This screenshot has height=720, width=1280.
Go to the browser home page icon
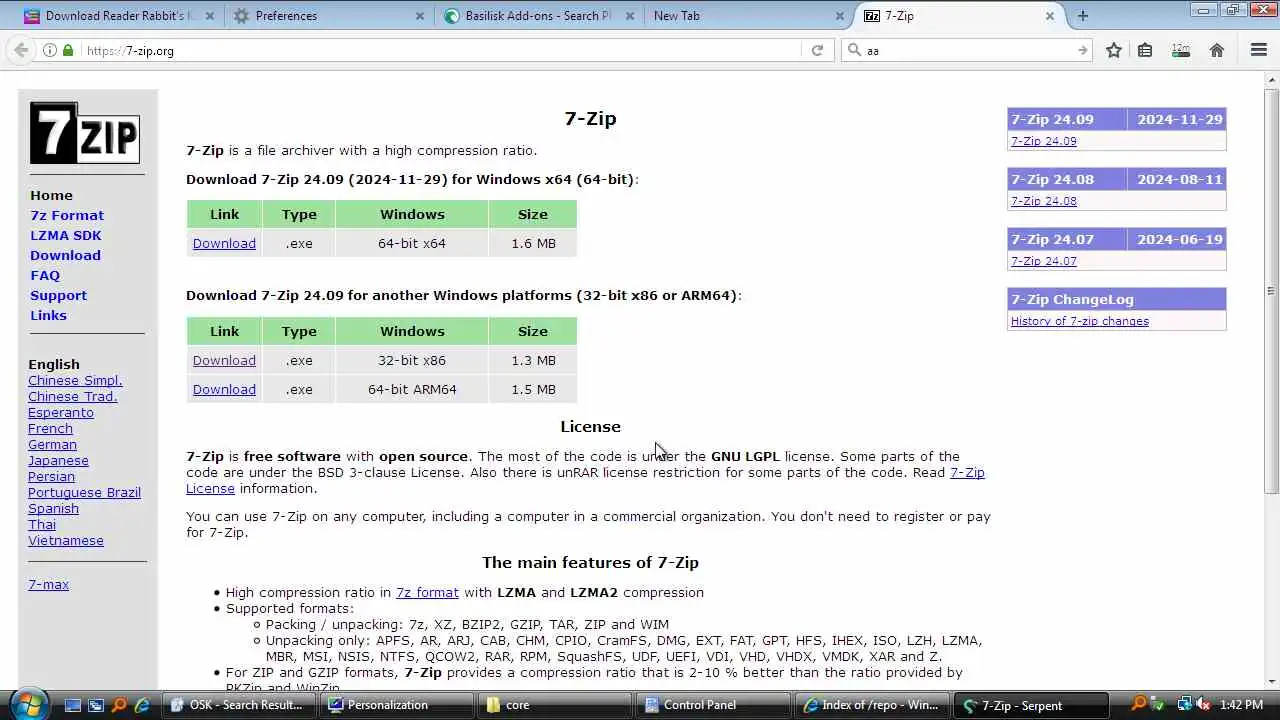(x=1217, y=50)
